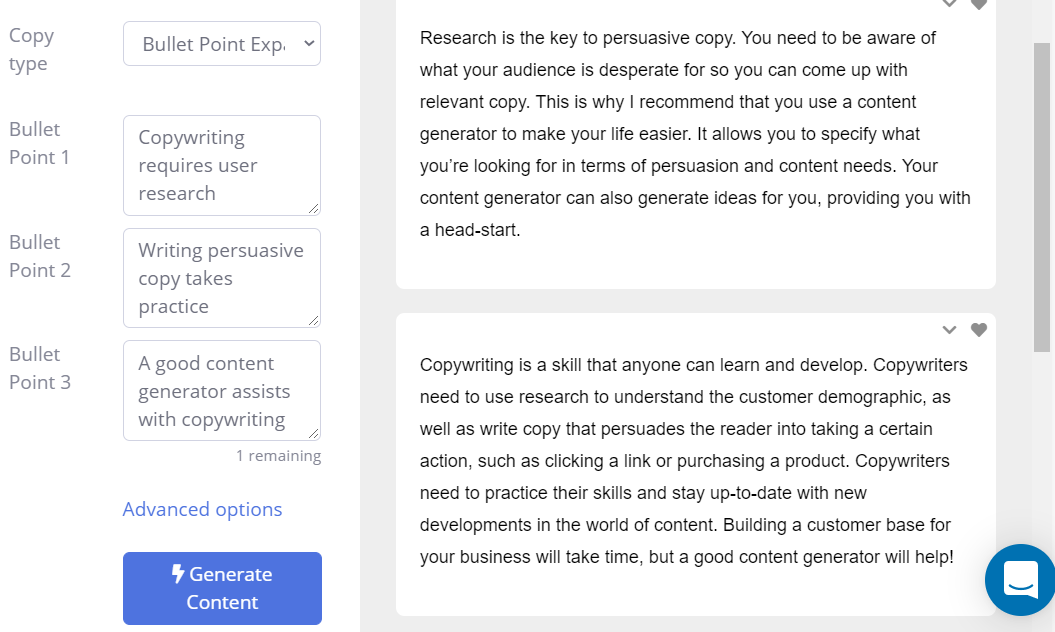
Task: Open the chat support bubble
Action: (x=1019, y=580)
